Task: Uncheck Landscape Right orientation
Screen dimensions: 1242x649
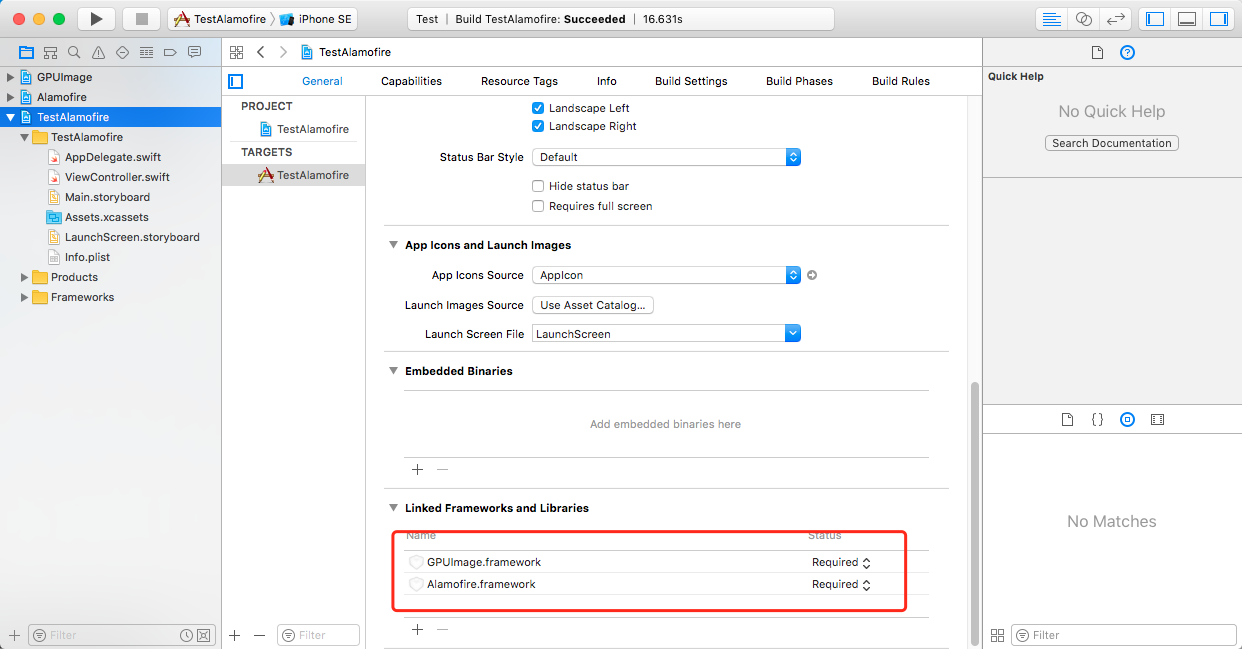Action: [538, 126]
